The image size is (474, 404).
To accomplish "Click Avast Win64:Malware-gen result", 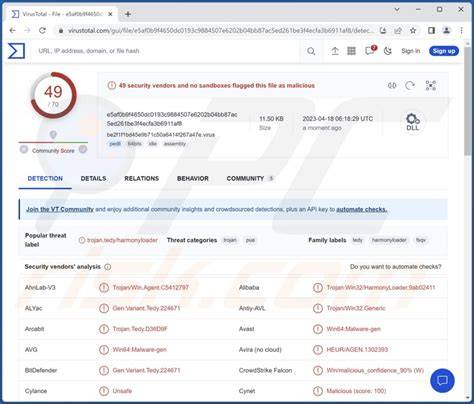I will click(353, 329).
